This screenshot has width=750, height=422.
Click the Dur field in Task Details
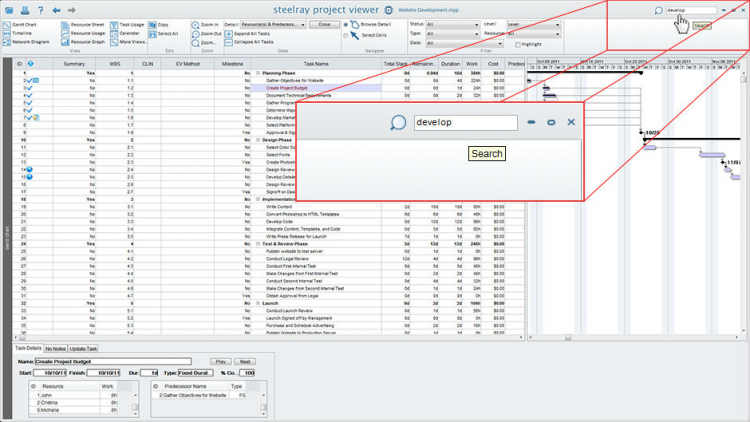pyautogui.click(x=149, y=373)
